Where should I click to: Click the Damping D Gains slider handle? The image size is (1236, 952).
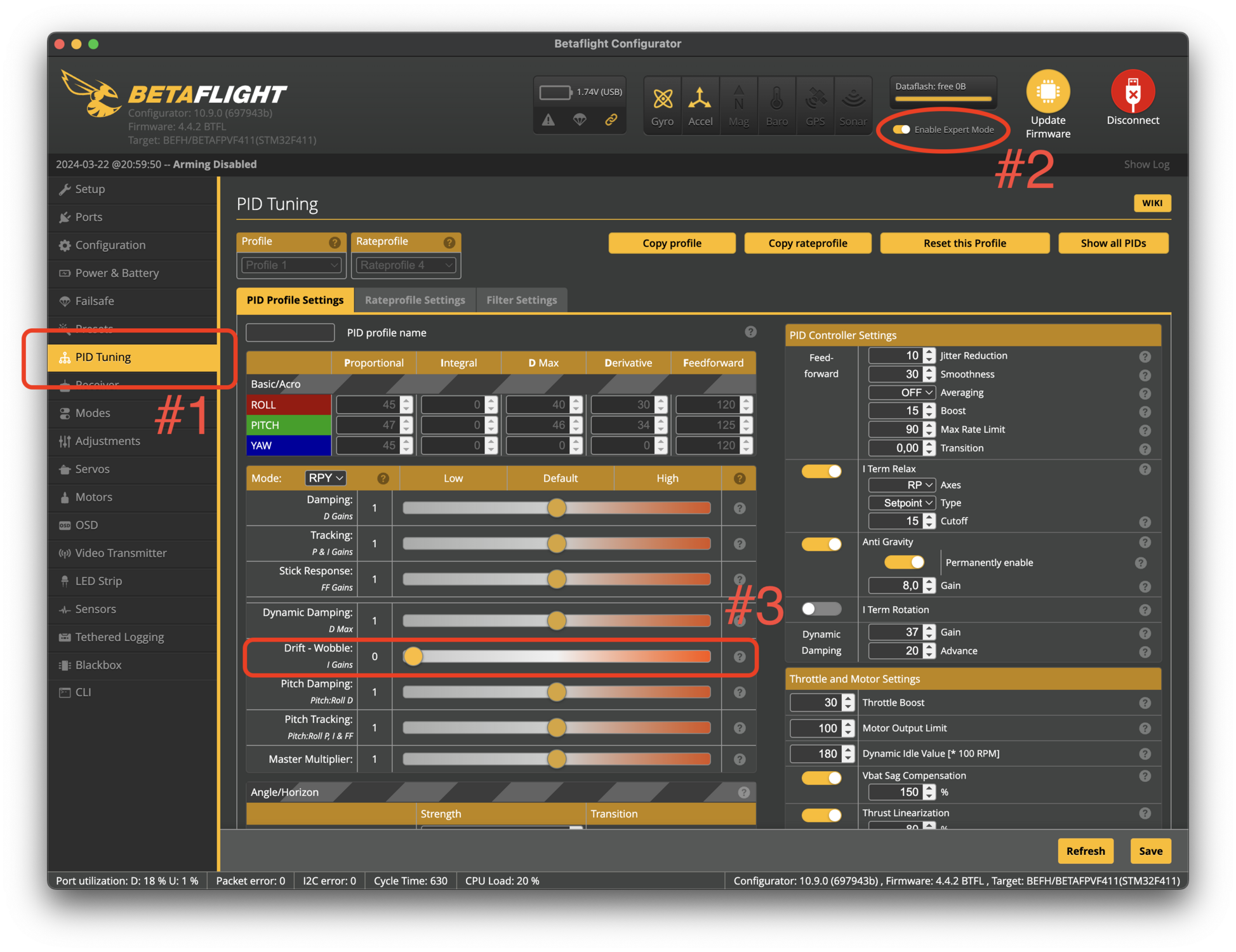pos(556,508)
